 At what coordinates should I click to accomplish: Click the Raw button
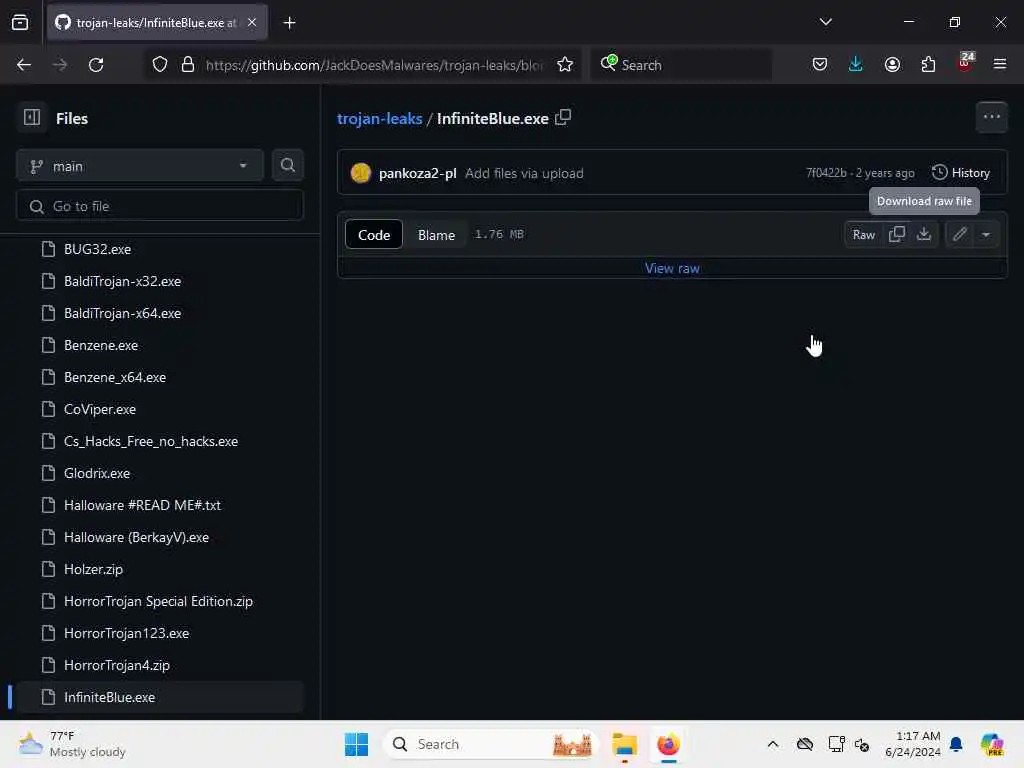point(863,234)
